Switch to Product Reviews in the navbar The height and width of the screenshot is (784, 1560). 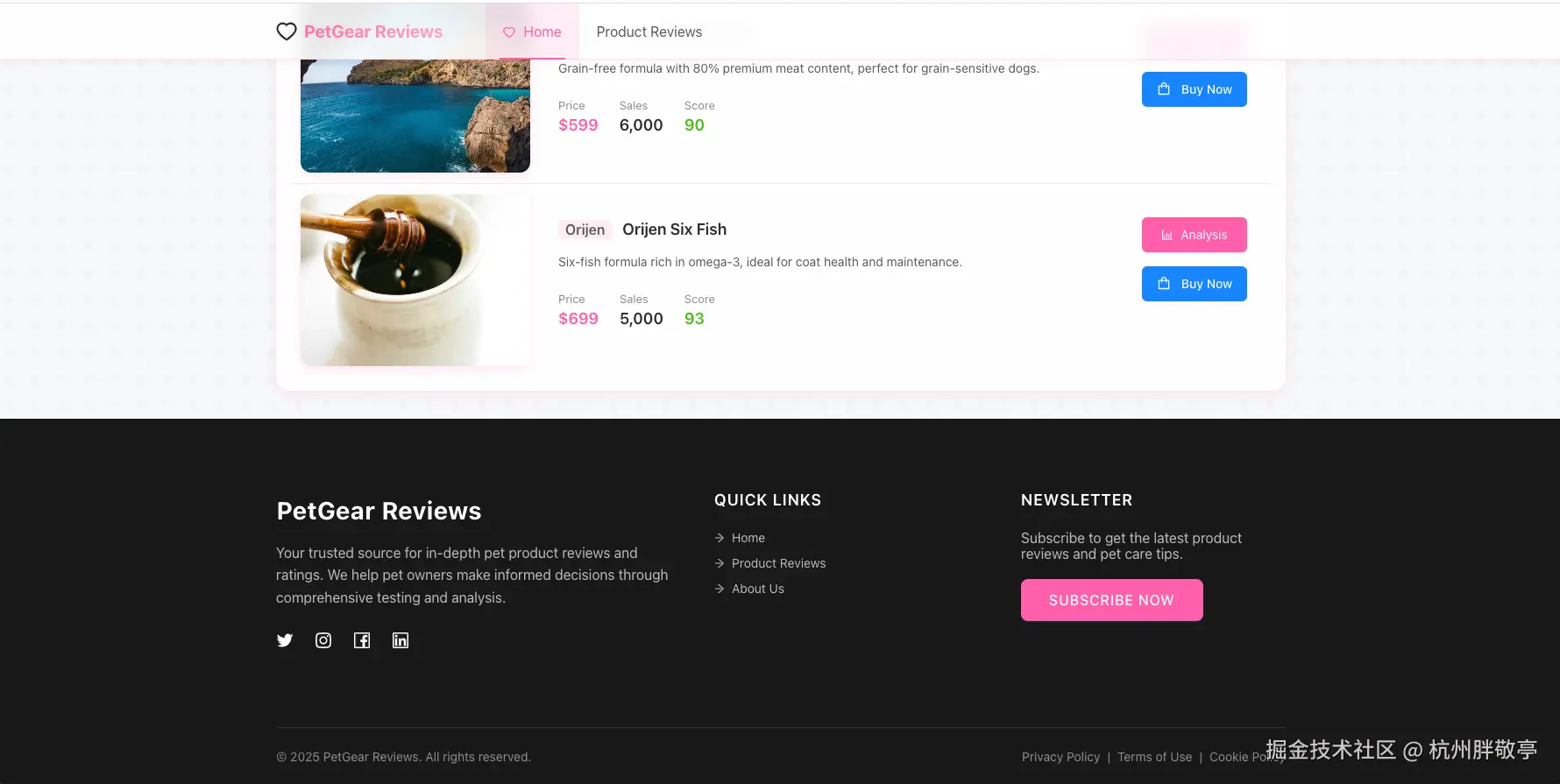click(x=649, y=32)
